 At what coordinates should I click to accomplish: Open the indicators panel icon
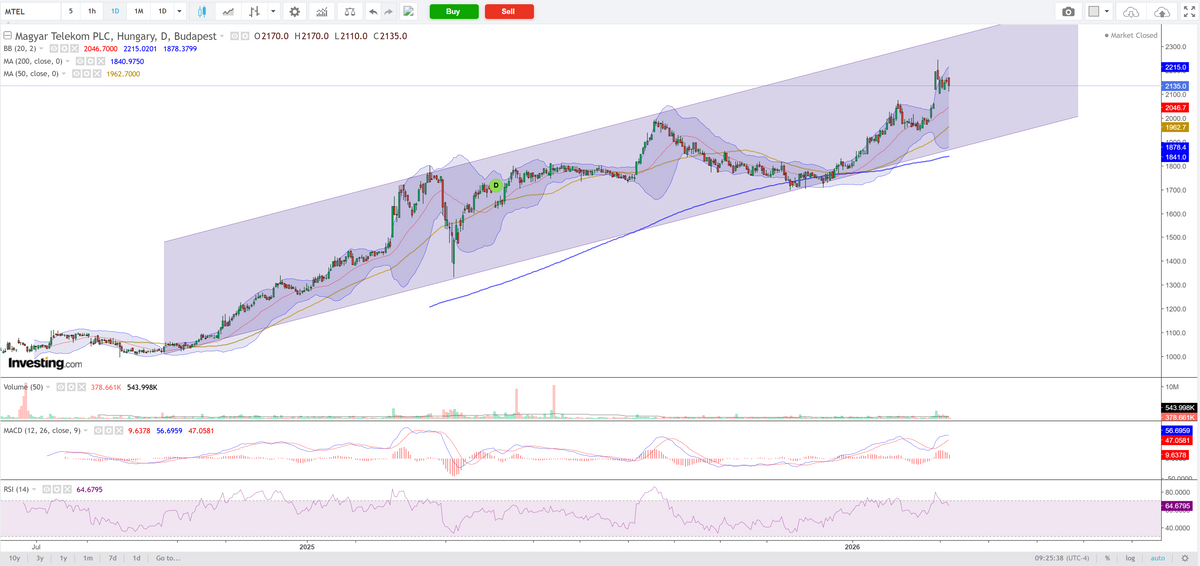click(321, 12)
